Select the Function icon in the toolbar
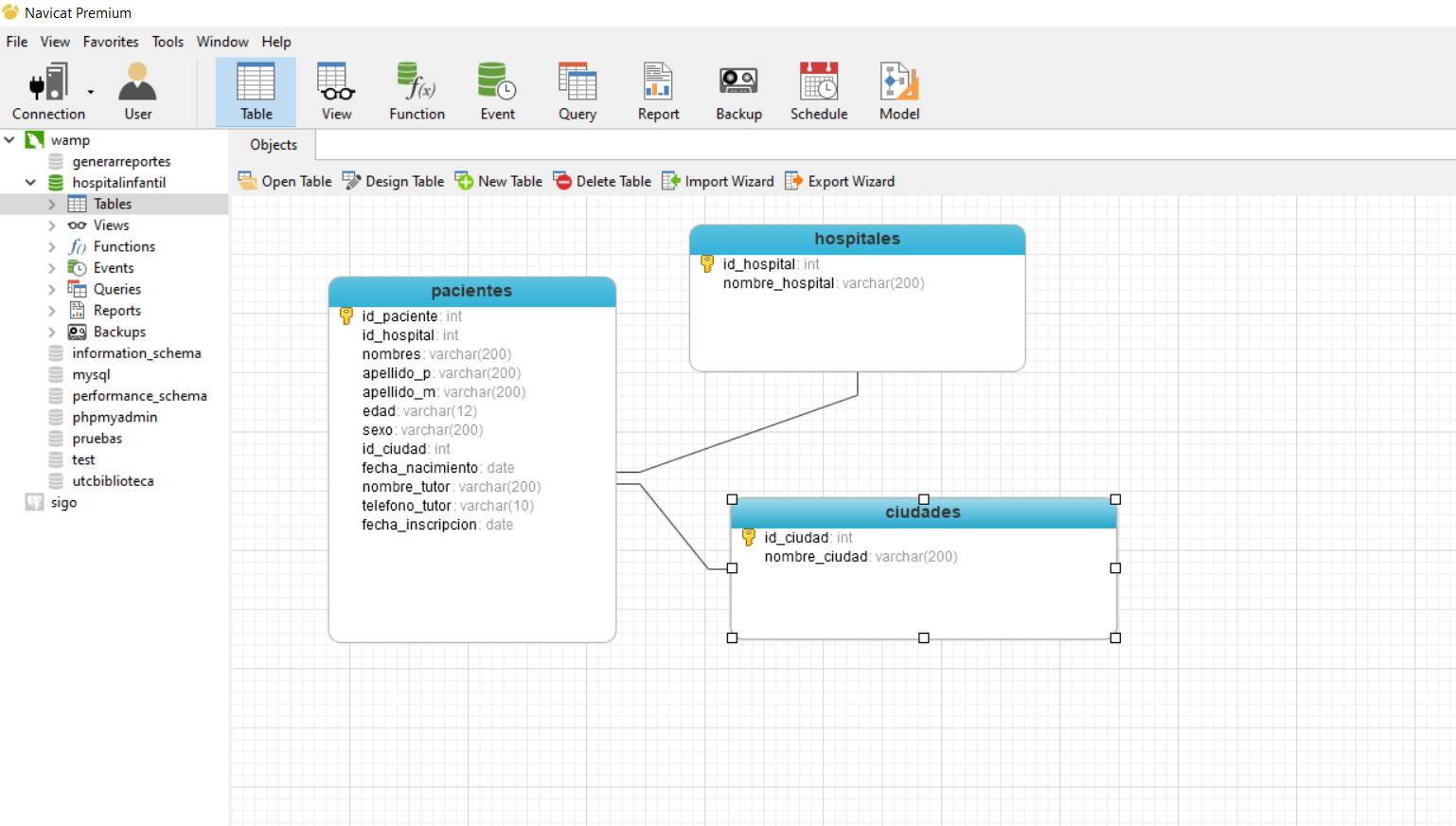Screen dimensions: 1456x826 coord(417,90)
